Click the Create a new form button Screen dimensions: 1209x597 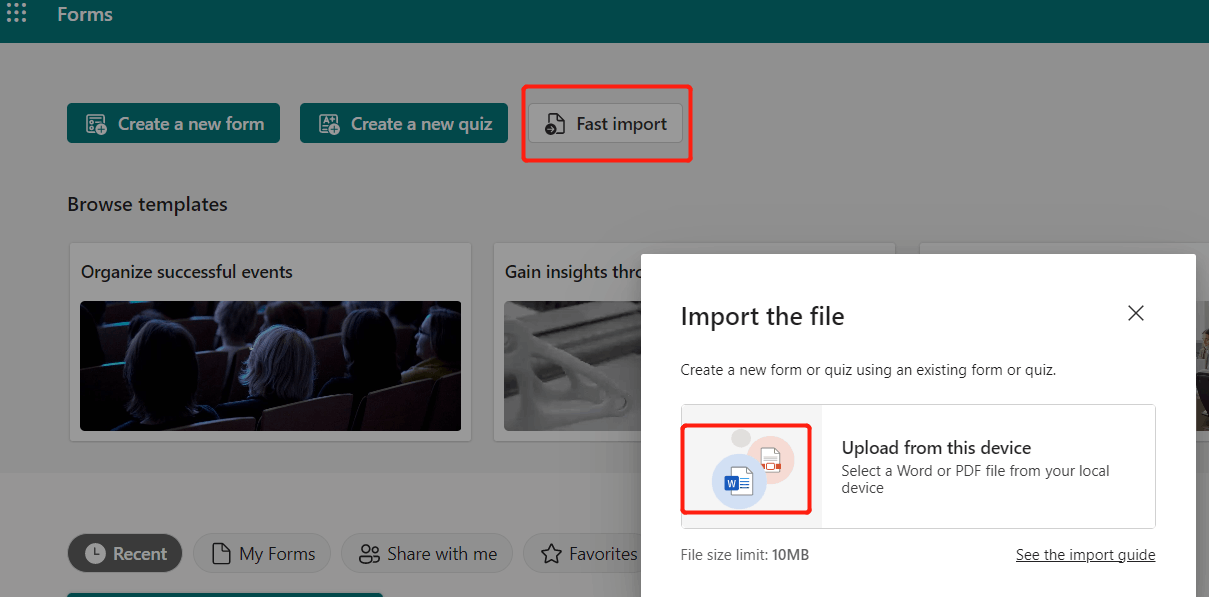pyautogui.click(x=174, y=124)
